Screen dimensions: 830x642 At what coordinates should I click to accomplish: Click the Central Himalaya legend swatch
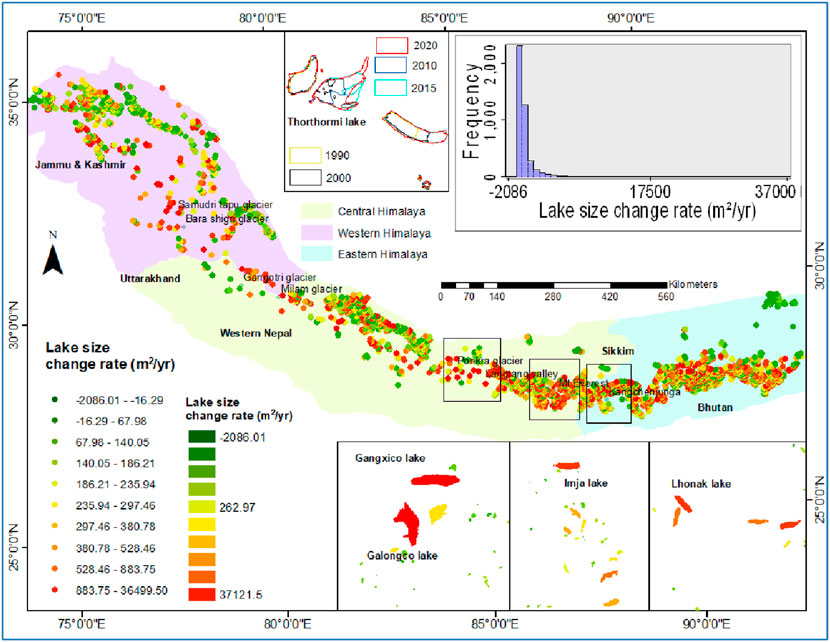[x=317, y=211]
